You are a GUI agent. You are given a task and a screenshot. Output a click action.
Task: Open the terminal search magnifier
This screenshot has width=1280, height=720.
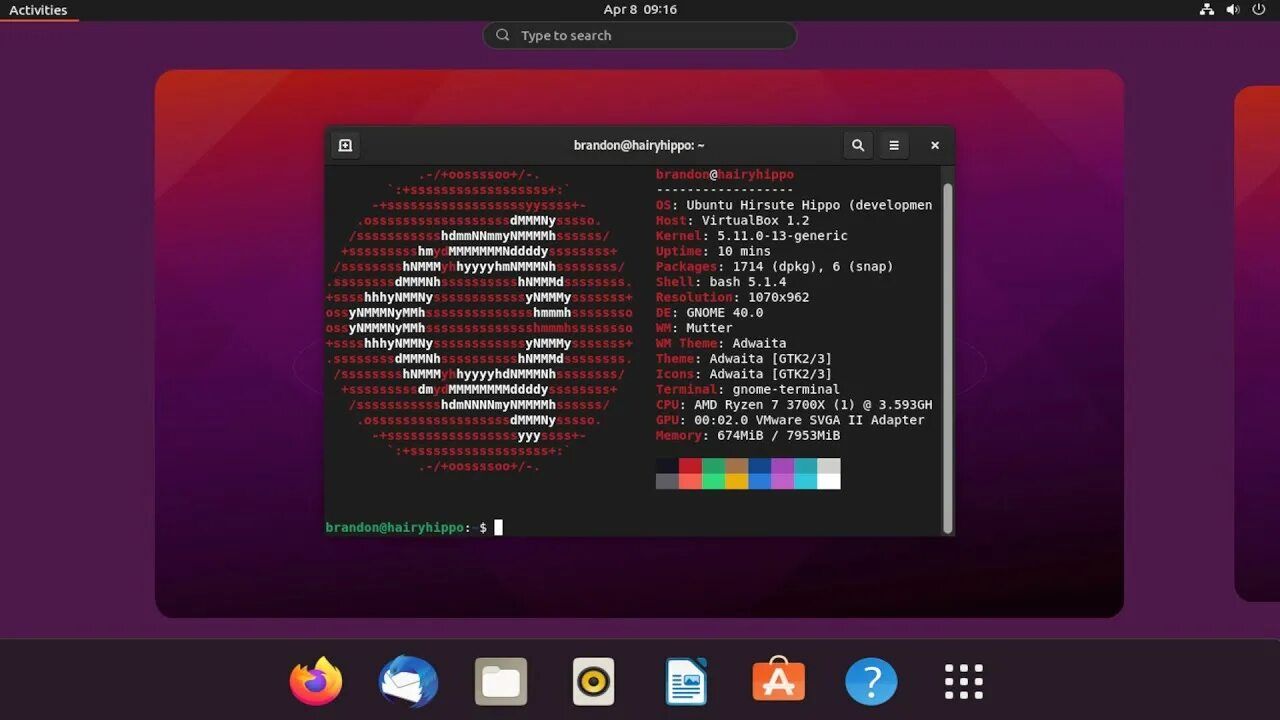click(x=858, y=145)
